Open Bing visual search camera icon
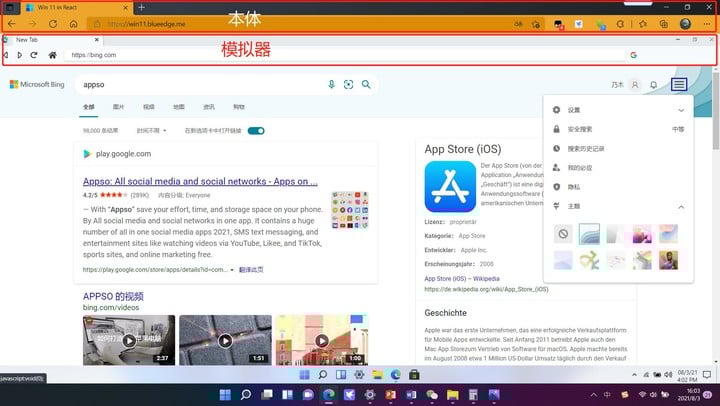This screenshot has height=406, width=720. [349, 85]
